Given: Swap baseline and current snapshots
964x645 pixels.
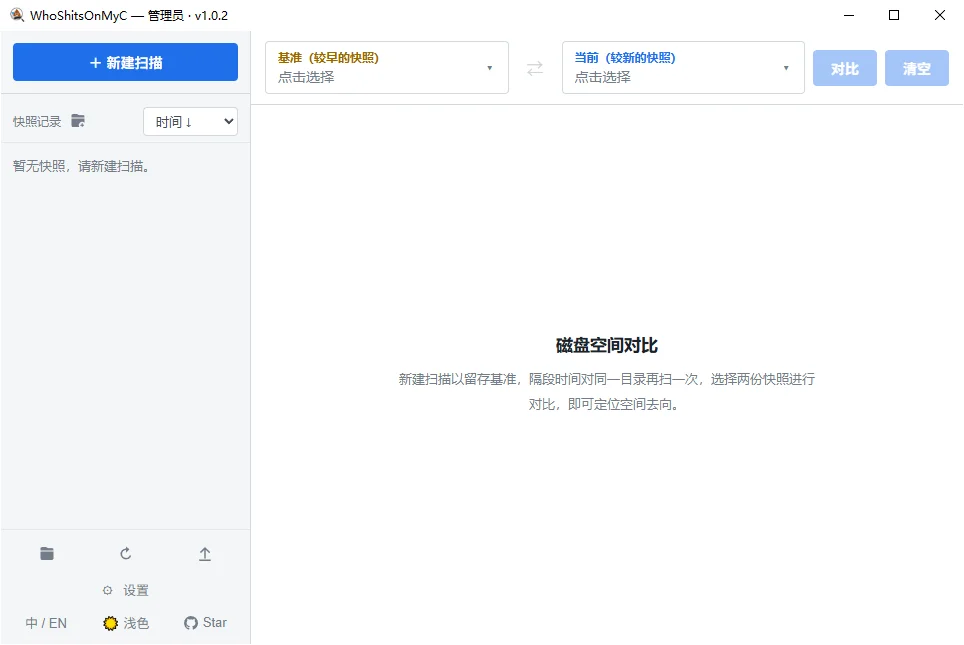Looking at the screenshot, I should [x=535, y=68].
